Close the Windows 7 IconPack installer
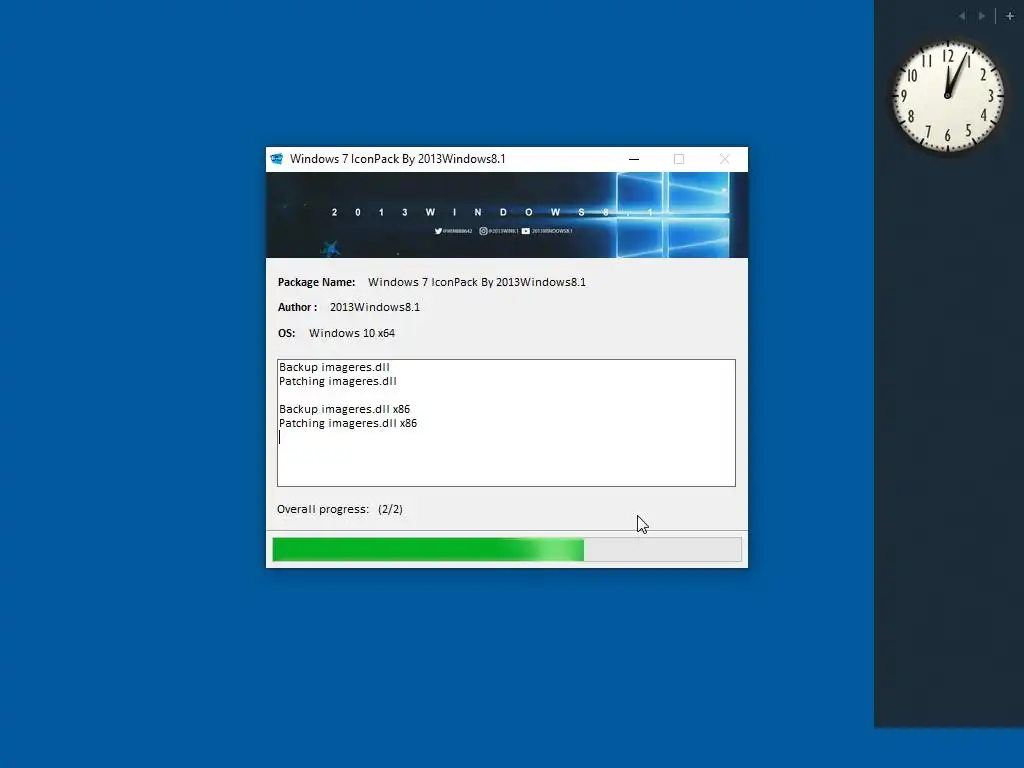The image size is (1024, 768). click(724, 159)
